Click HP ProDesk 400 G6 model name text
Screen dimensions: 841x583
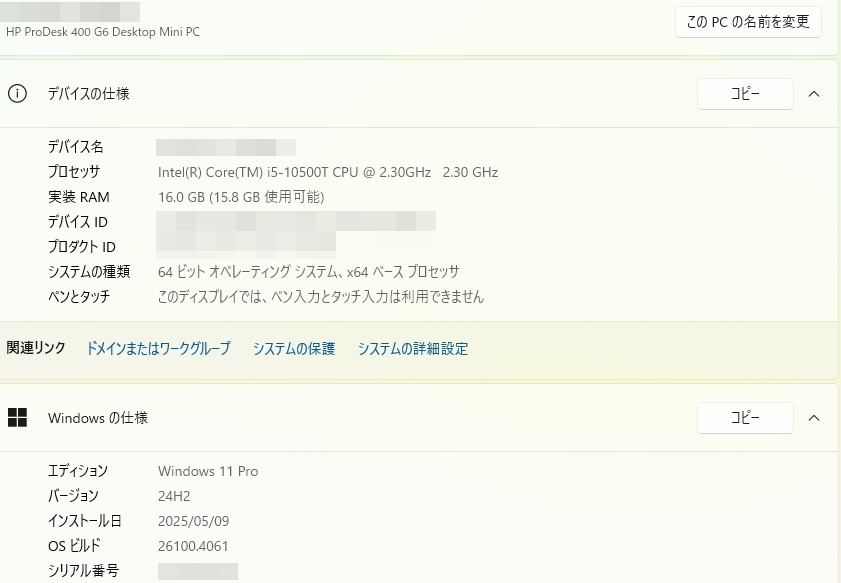[102, 32]
